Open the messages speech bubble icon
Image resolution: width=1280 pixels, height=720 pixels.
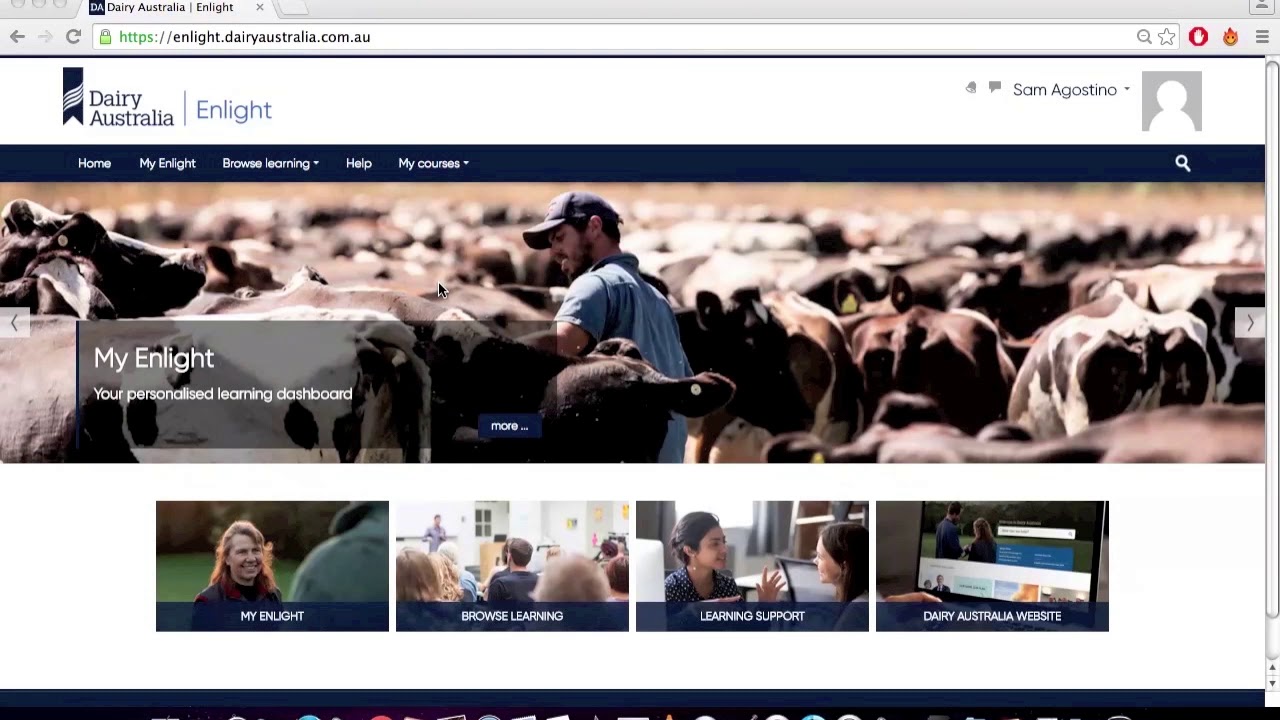pyautogui.click(x=995, y=88)
